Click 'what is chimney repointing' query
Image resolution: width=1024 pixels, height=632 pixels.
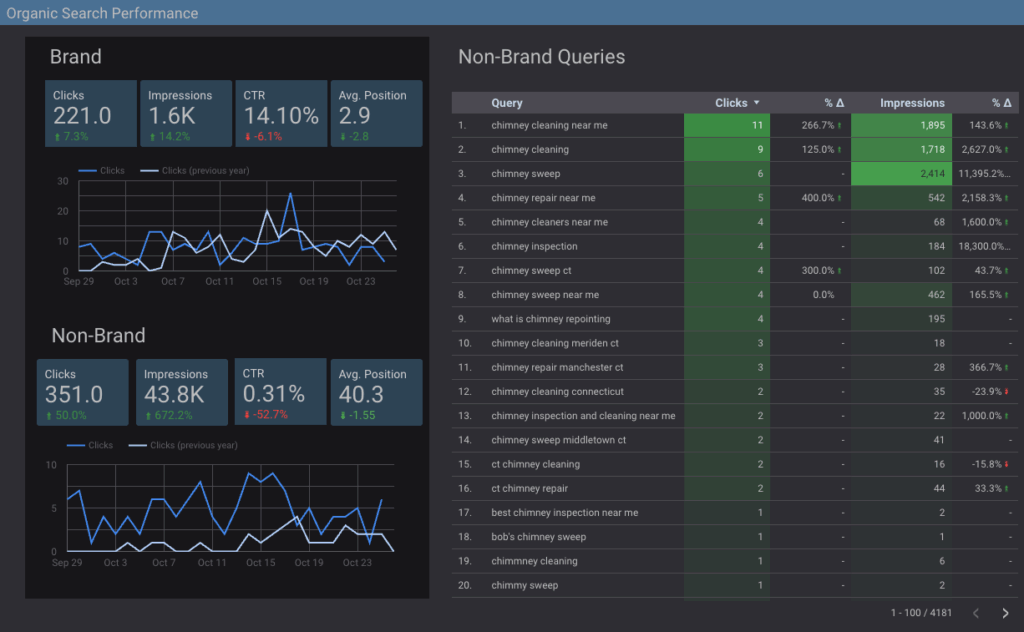click(x=553, y=319)
